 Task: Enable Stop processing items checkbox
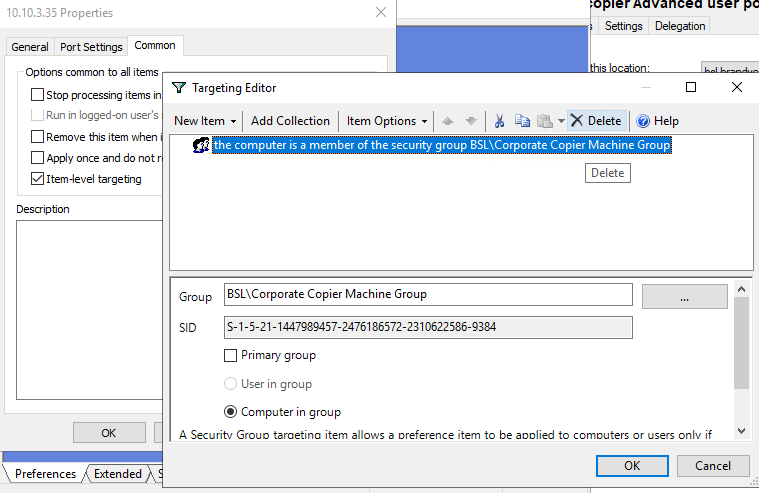point(37,94)
